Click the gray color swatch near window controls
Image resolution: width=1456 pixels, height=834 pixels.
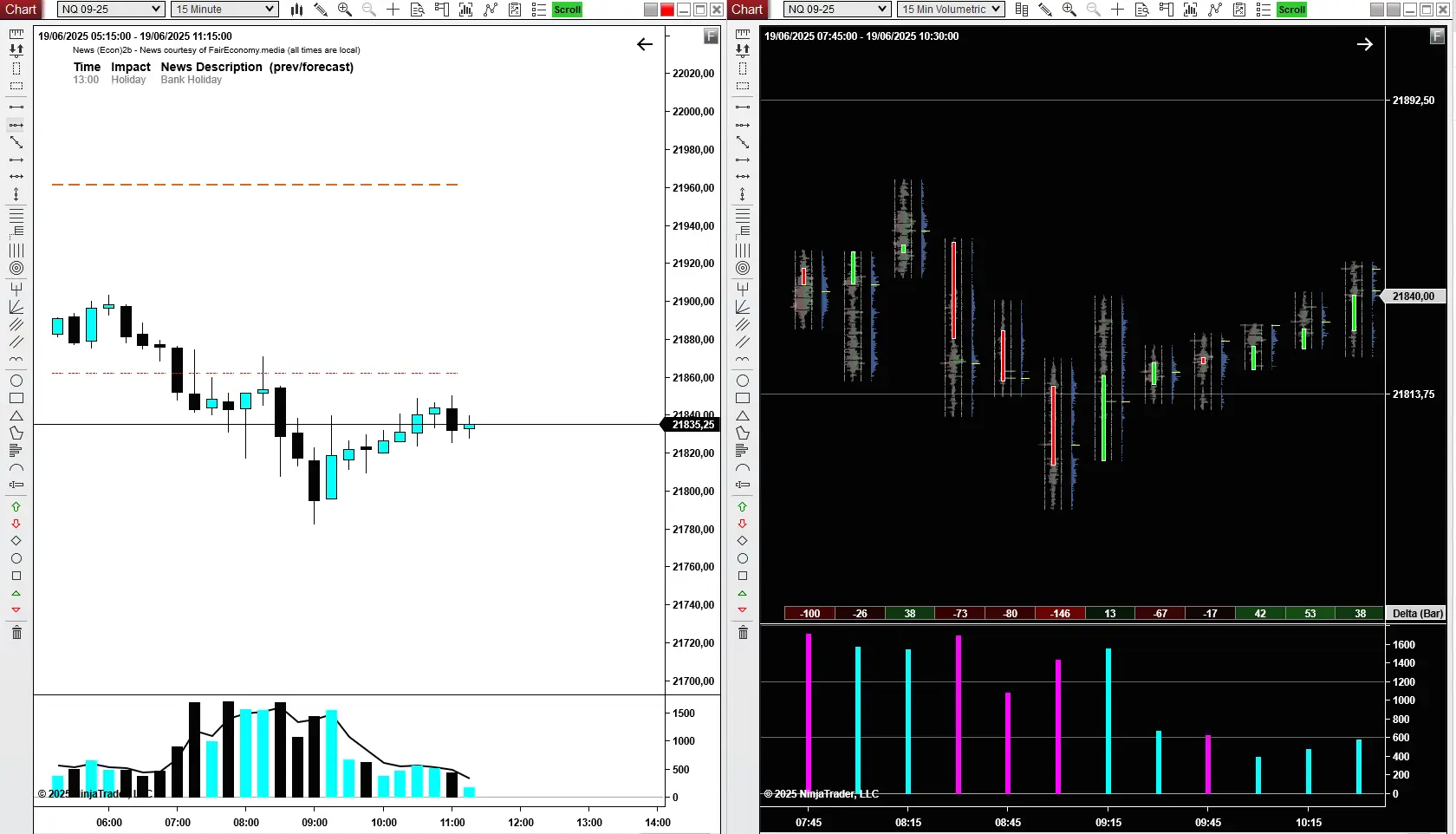(651, 10)
